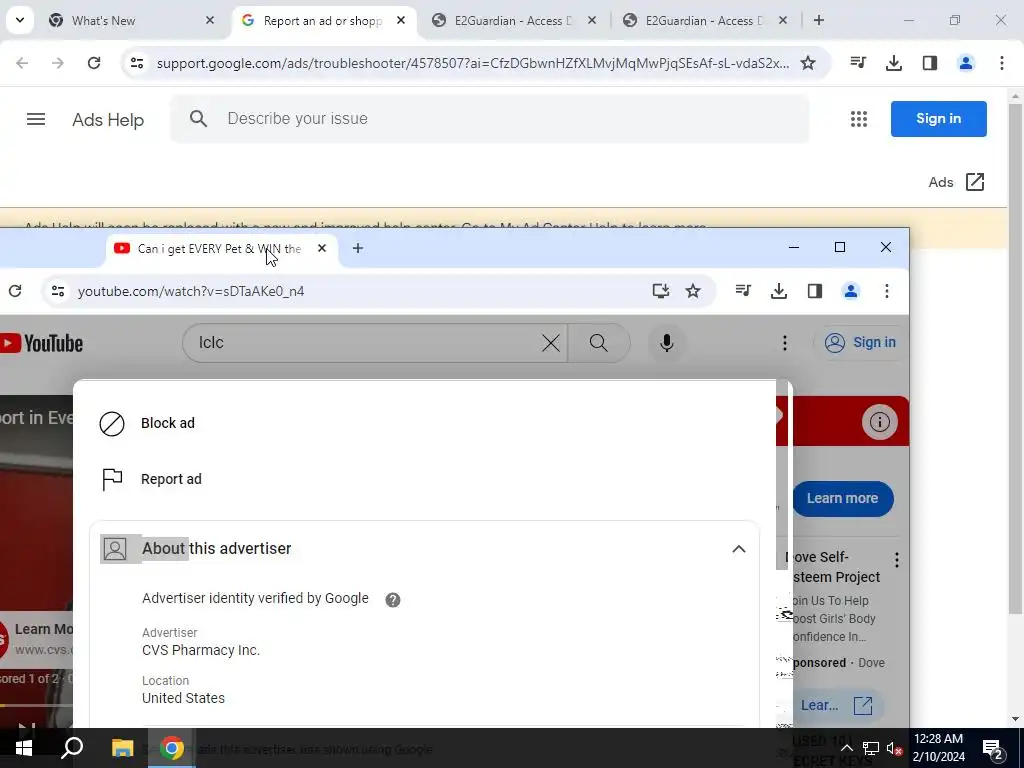Close the Report an ad tab
Screen dimensions: 1024x768
click(401, 20)
